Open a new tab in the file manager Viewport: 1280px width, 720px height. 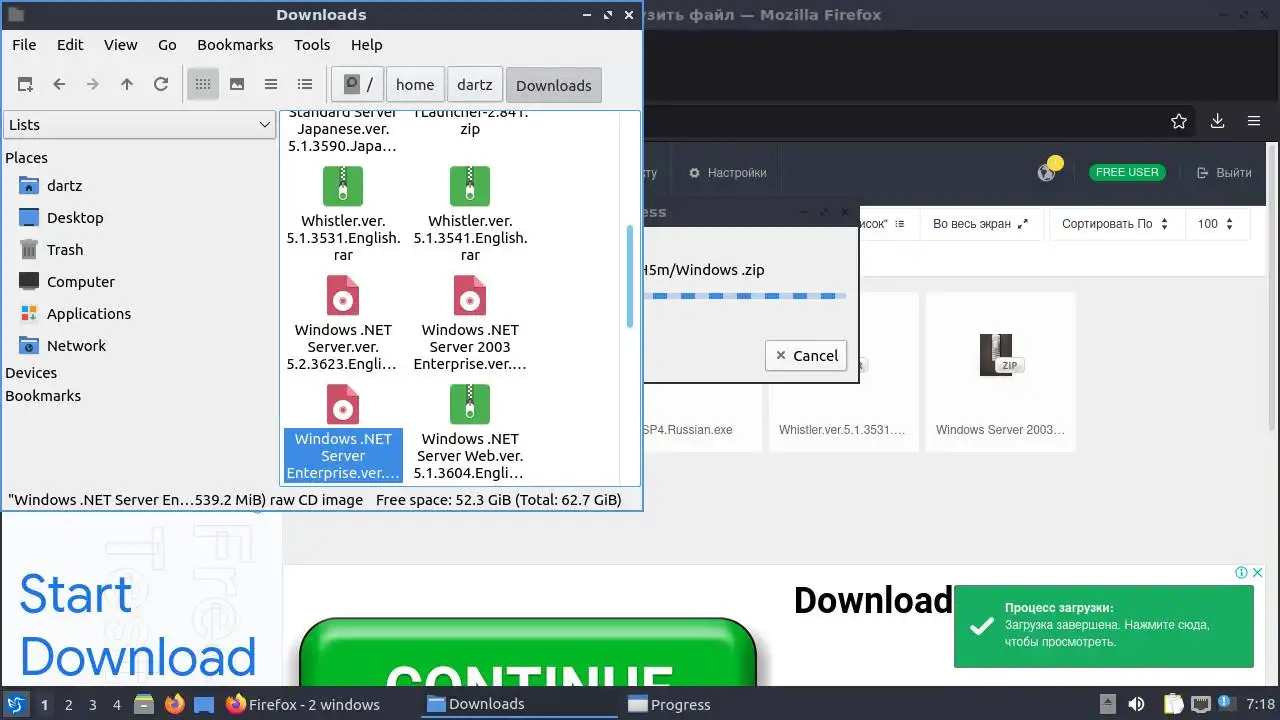tap(25, 85)
